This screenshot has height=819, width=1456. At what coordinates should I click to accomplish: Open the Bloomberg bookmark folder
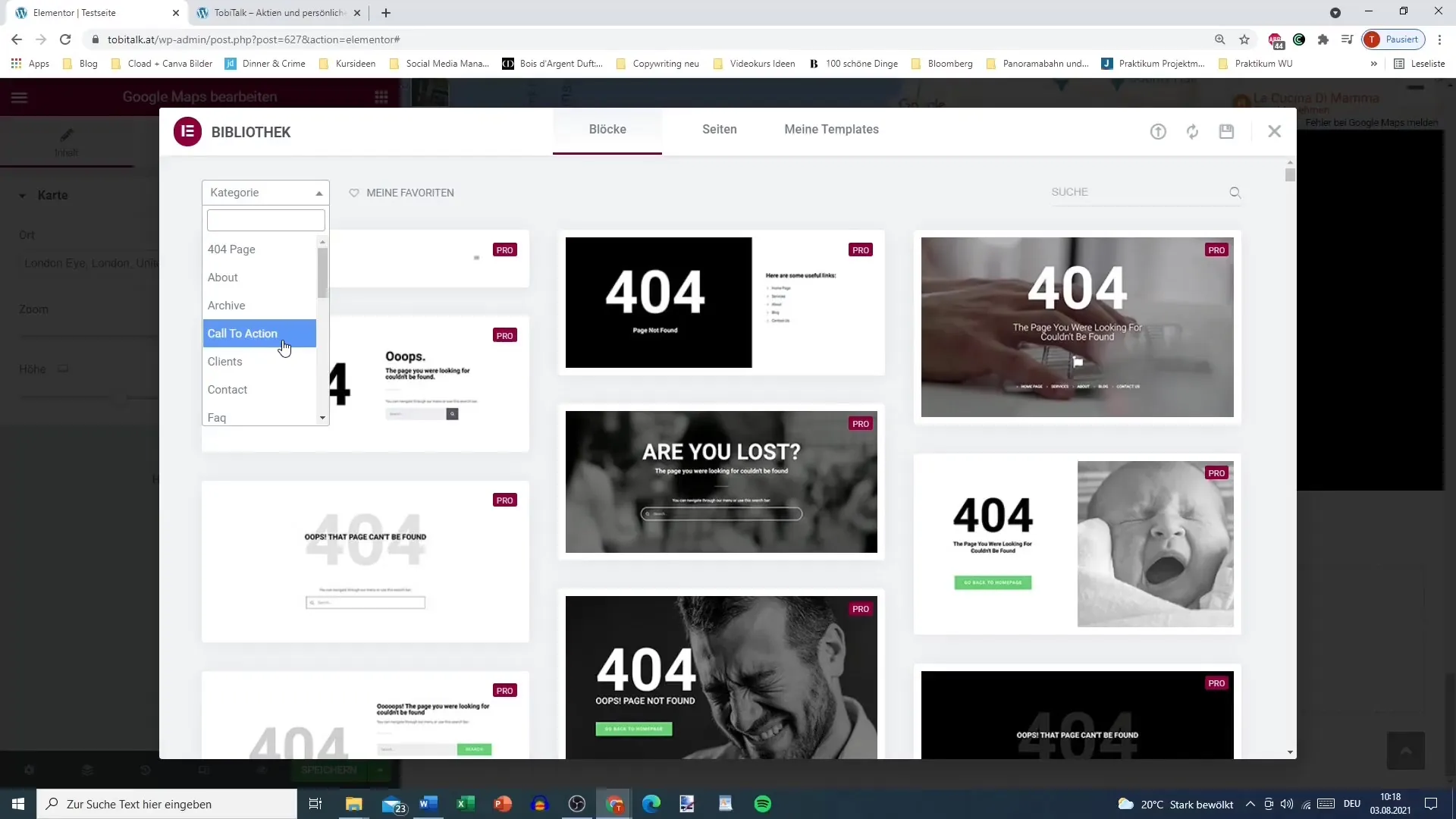point(942,64)
